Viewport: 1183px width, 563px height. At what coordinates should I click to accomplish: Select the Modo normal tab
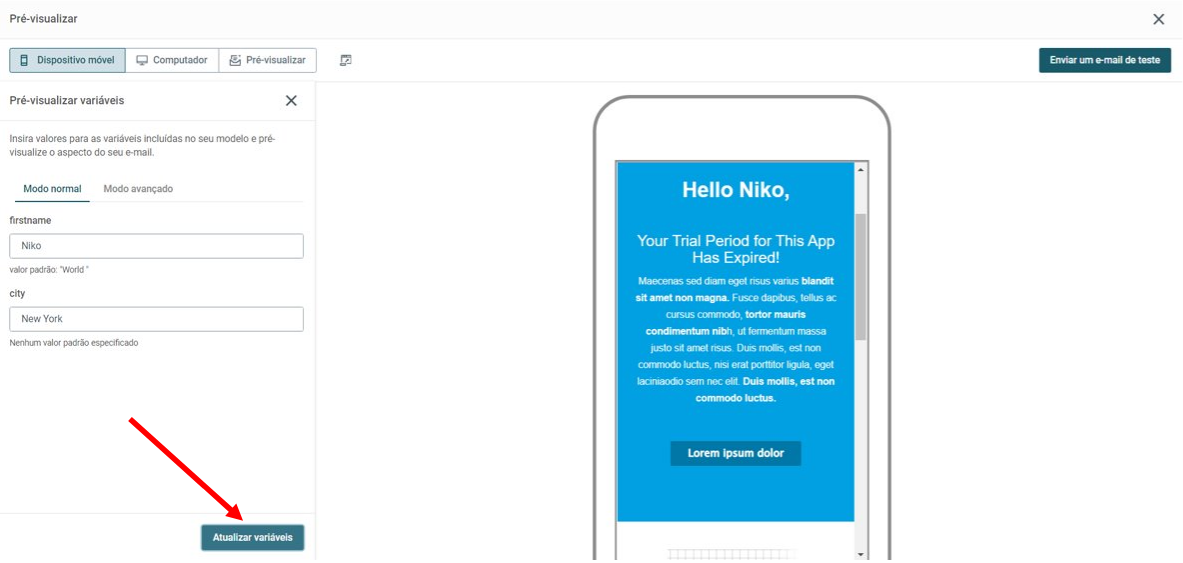click(52, 189)
